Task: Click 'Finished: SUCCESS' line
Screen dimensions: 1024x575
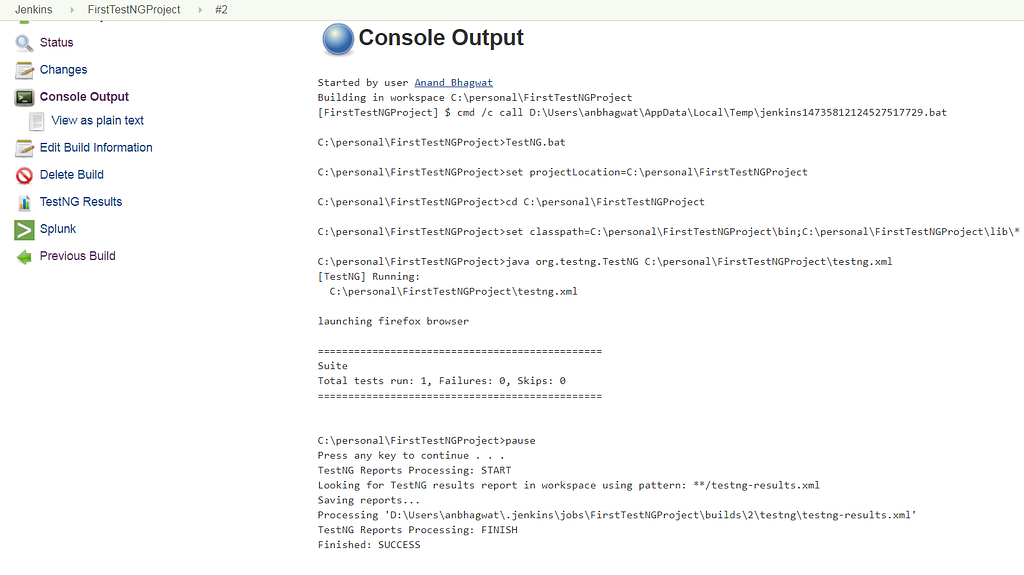Action: 369,545
